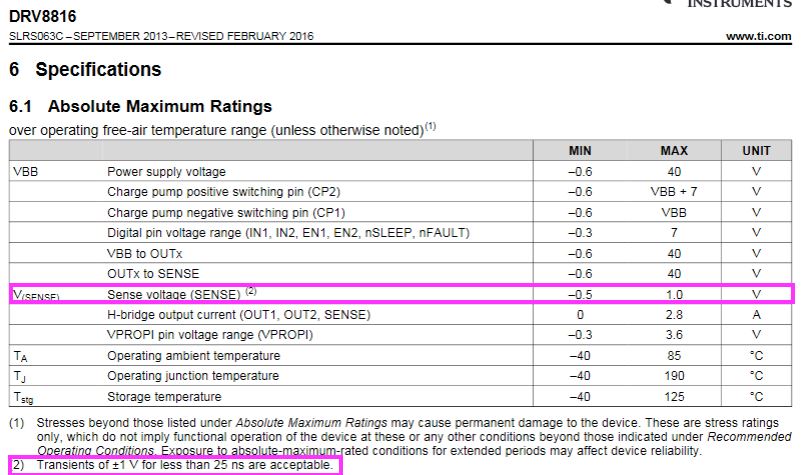Click the 6.1 Absolute Maximum Ratings heading

click(140, 106)
